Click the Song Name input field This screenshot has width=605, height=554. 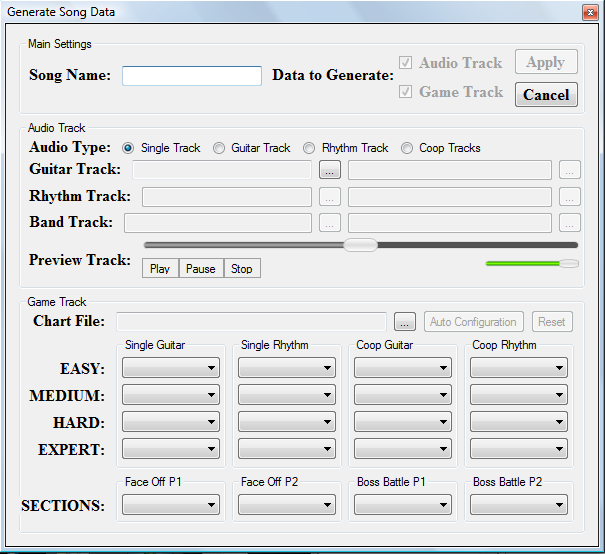coord(192,76)
